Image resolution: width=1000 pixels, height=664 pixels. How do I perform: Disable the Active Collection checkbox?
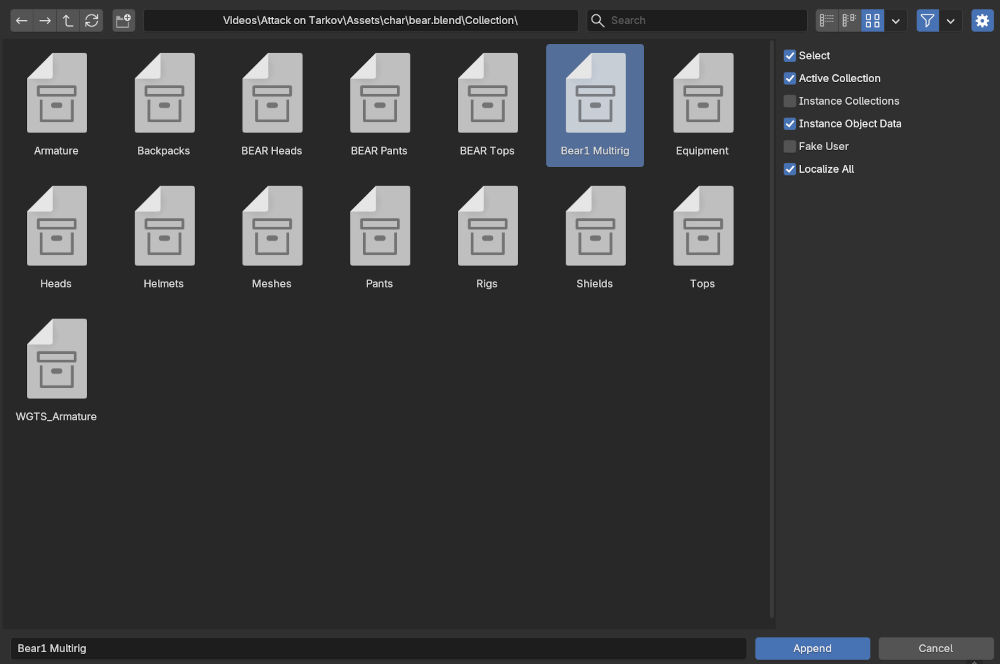click(x=790, y=78)
